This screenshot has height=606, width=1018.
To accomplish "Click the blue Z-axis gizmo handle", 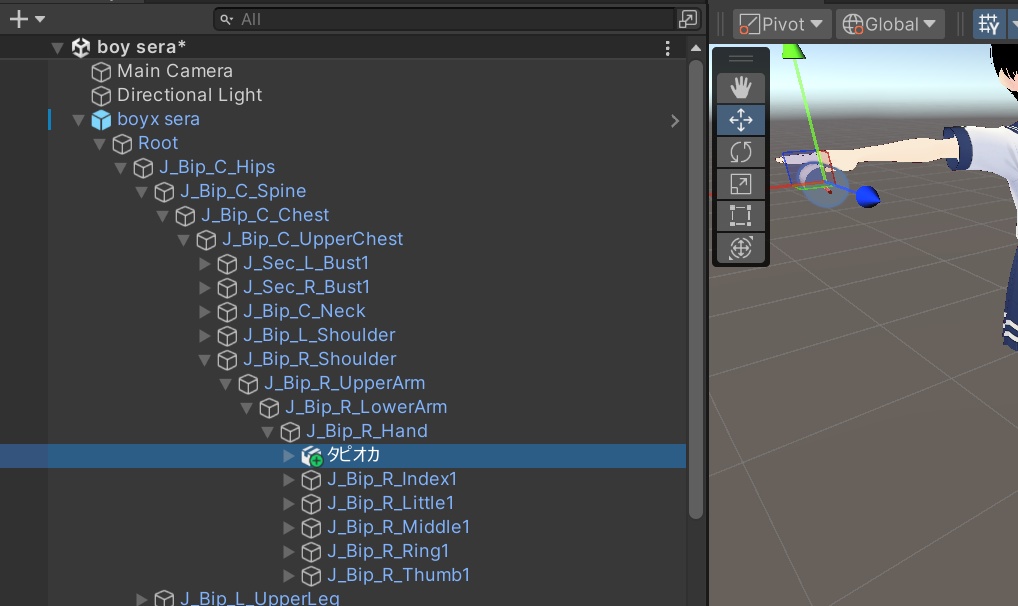I will click(867, 196).
